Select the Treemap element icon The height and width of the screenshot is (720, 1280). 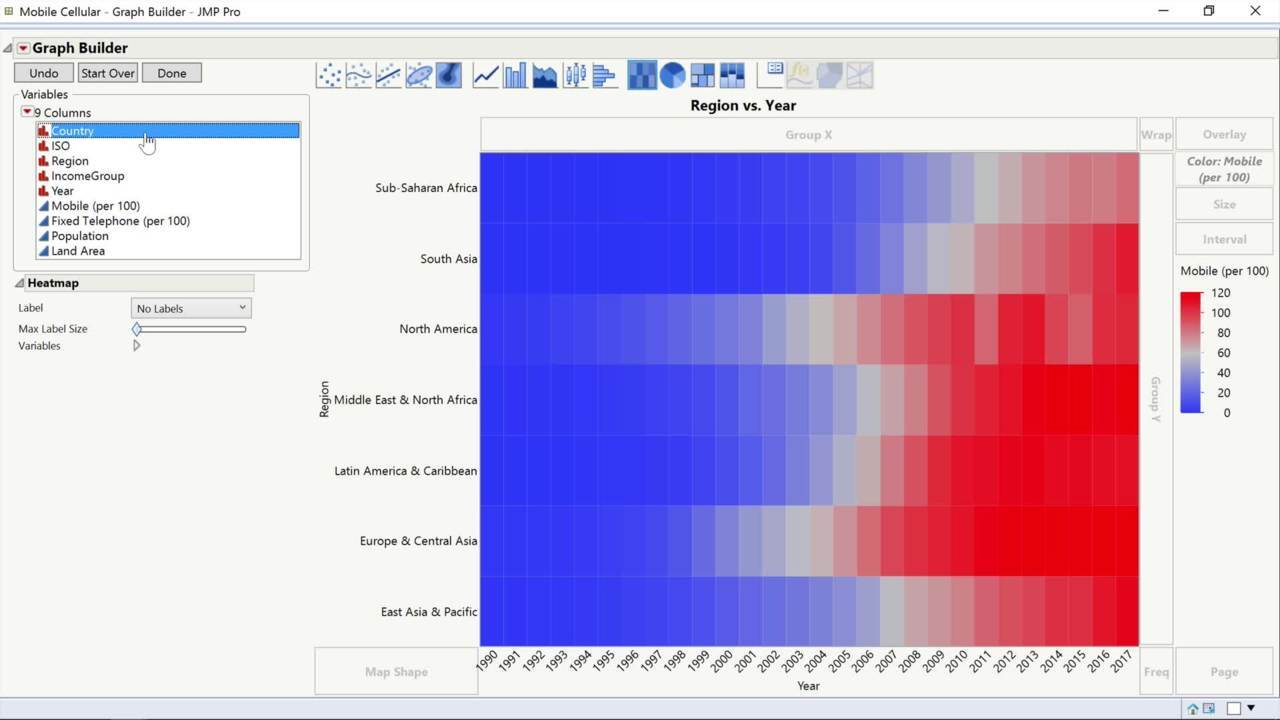701,74
